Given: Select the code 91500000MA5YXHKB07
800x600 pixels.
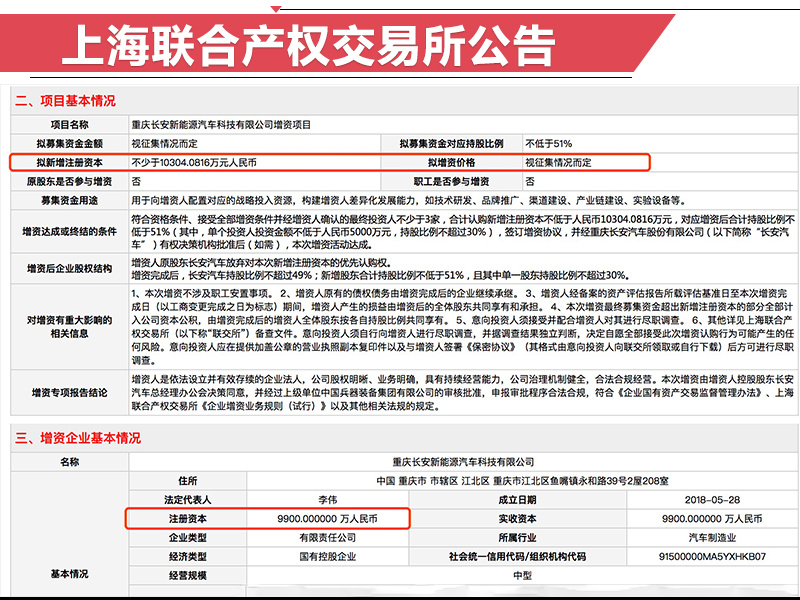Looking at the screenshot, I should tap(712, 556).
